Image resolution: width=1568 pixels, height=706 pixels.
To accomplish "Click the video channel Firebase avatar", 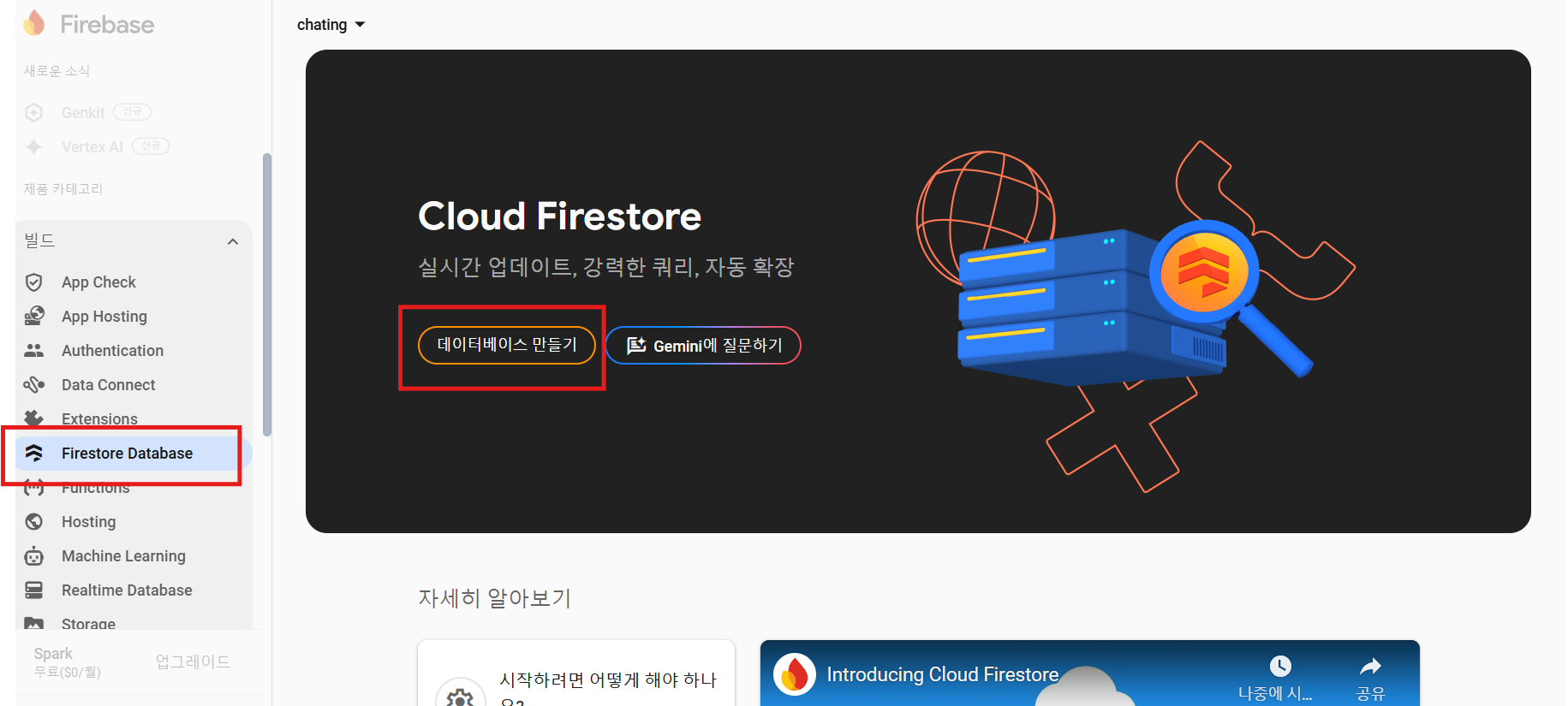I will click(x=795, y=674).
